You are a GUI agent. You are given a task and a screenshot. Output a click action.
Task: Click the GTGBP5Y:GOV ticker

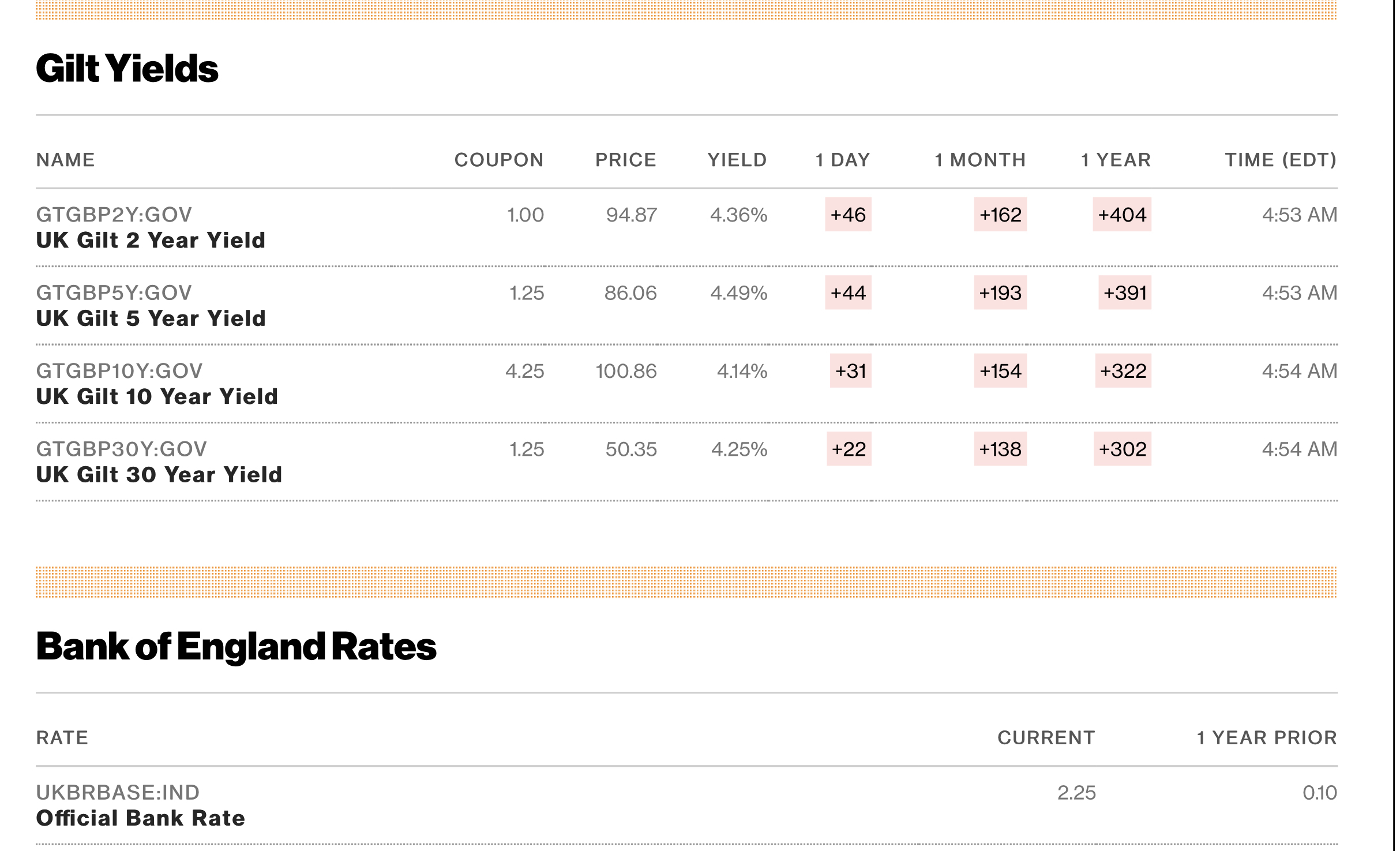(114, 293)
